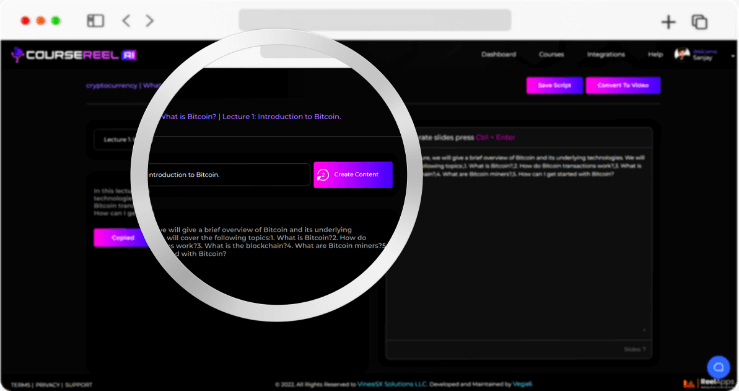The image size is (739, 391).
Task: Click the CourseReel AI logo
Action: pyautogui.click(x=74, y=55)
